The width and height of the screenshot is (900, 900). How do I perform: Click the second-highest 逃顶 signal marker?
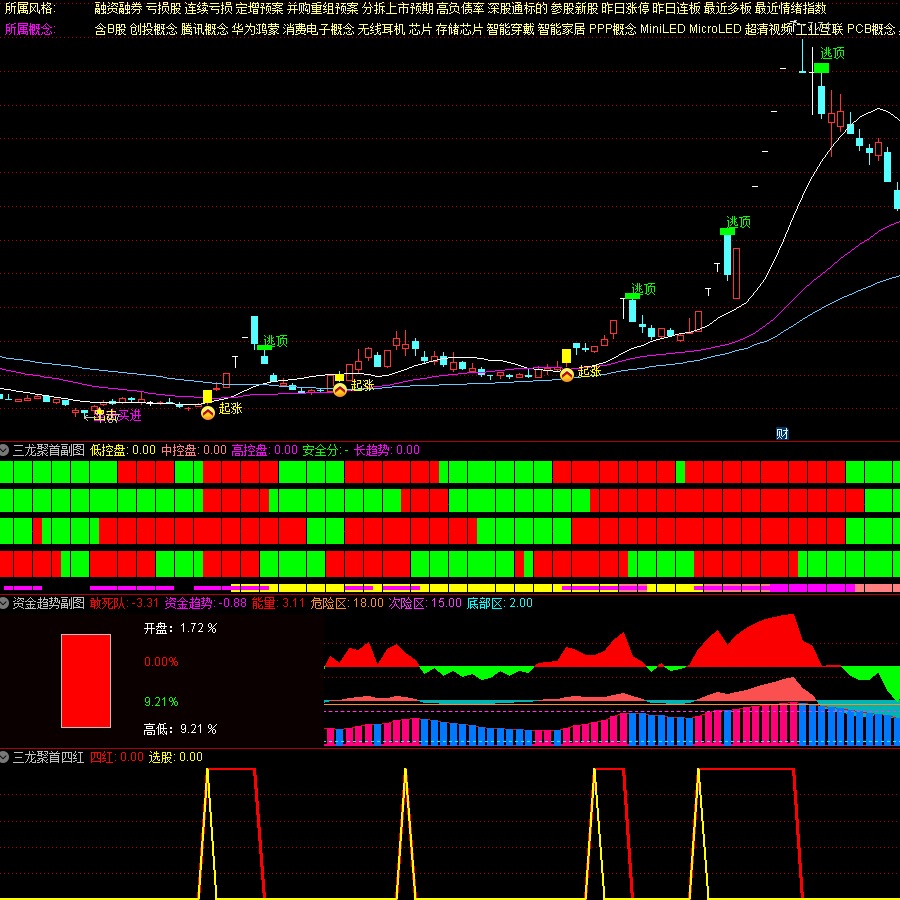click(728, 231)
